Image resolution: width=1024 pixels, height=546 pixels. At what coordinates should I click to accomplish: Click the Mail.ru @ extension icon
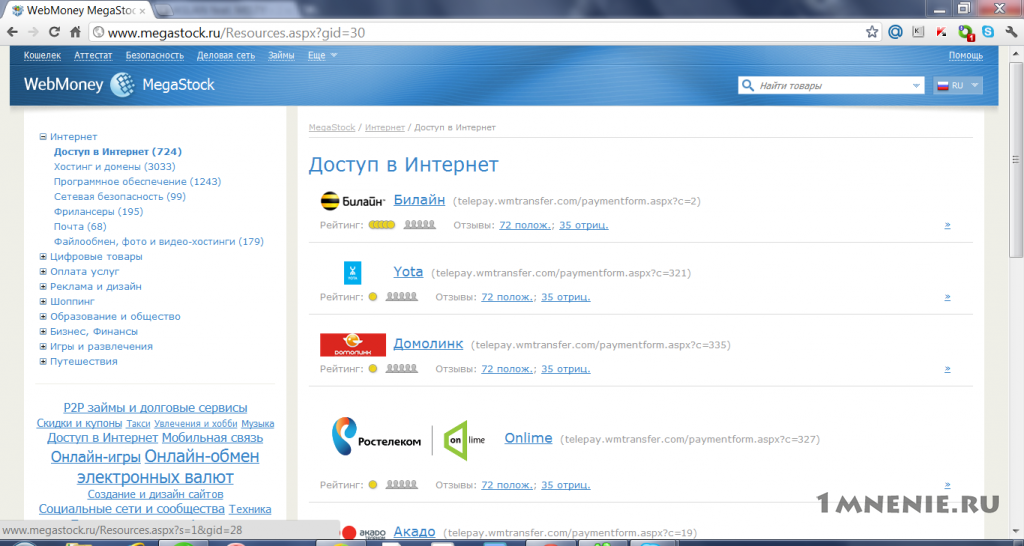tap(895, 32)
